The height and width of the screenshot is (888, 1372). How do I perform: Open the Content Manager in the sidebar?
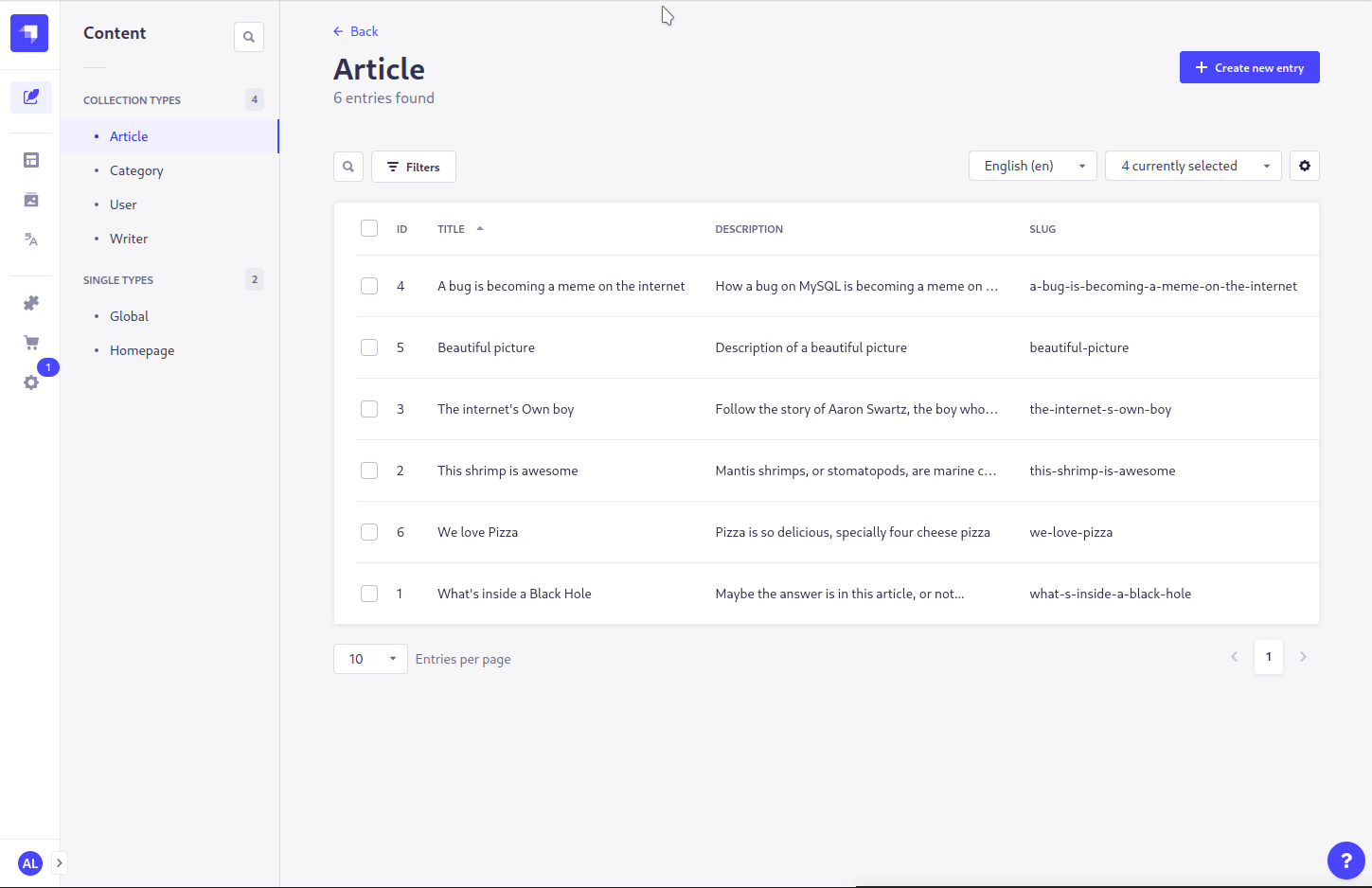coord(30,98)
